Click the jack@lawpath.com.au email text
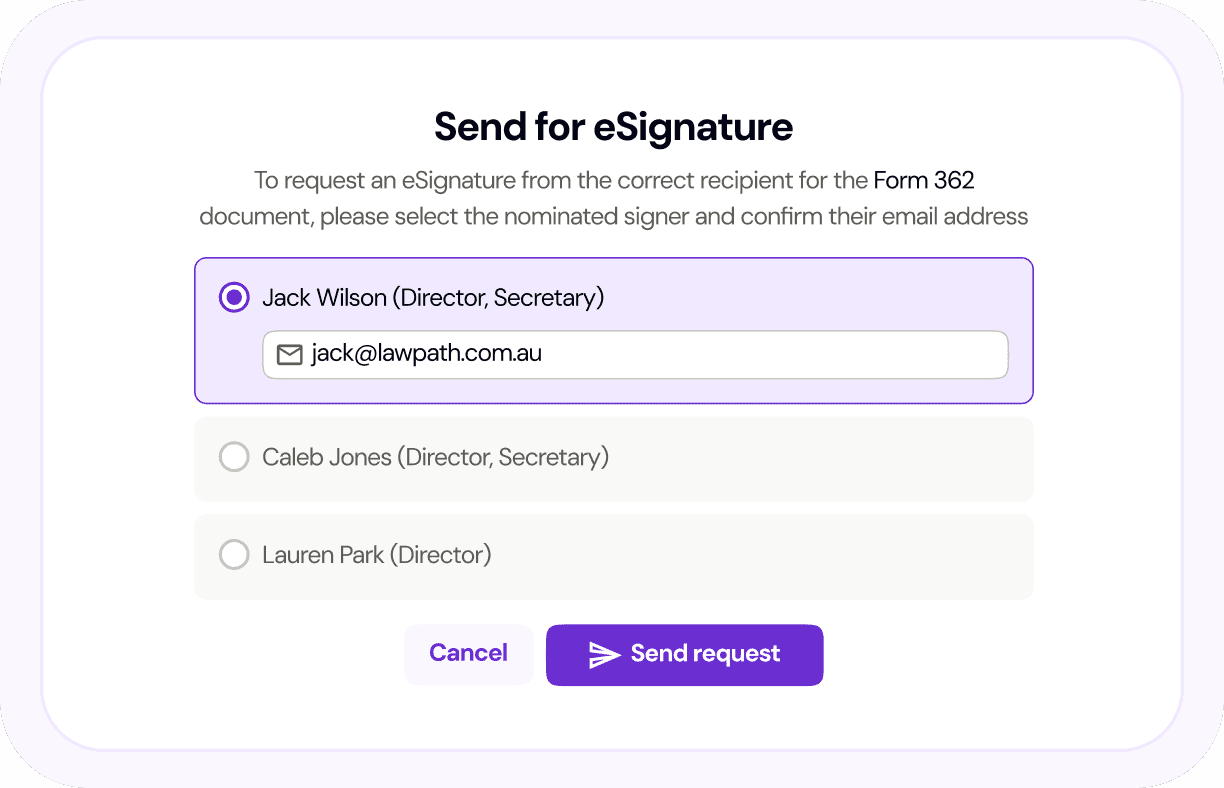The height and width of the screenshot is (788, 1224). (426, 354)
